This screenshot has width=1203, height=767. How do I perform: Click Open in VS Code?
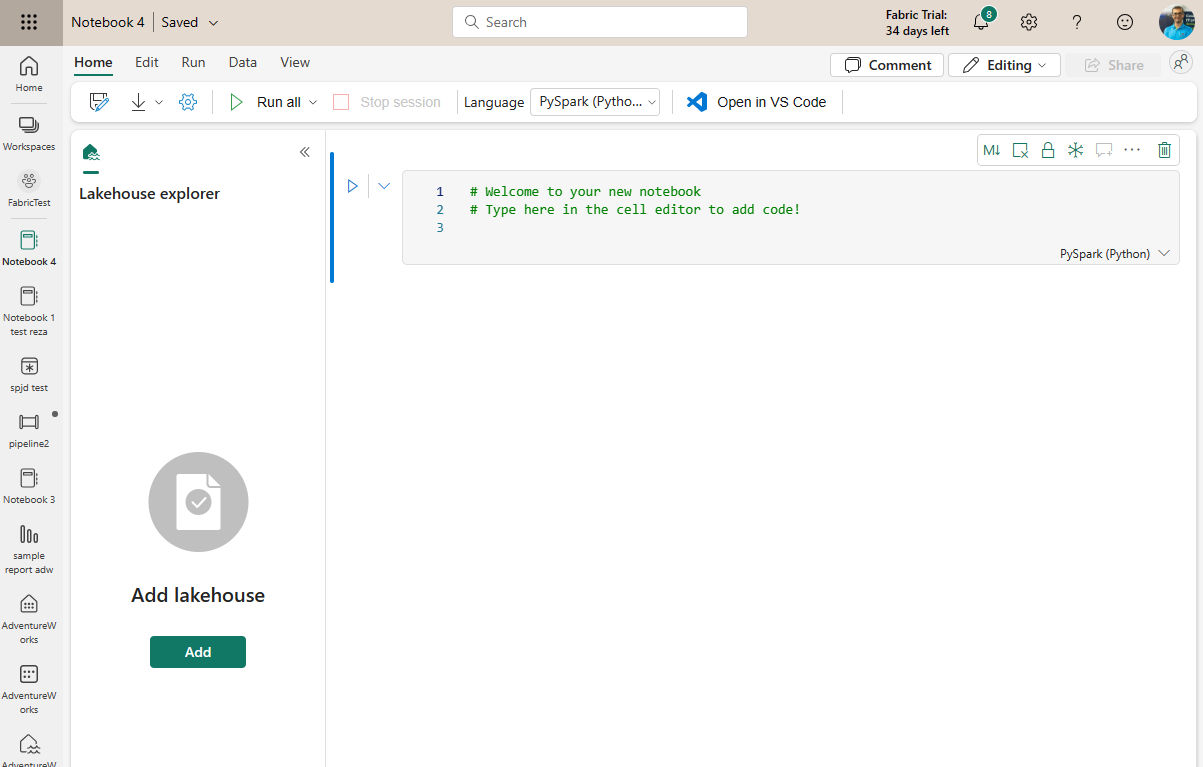click(x=757, y=102)
